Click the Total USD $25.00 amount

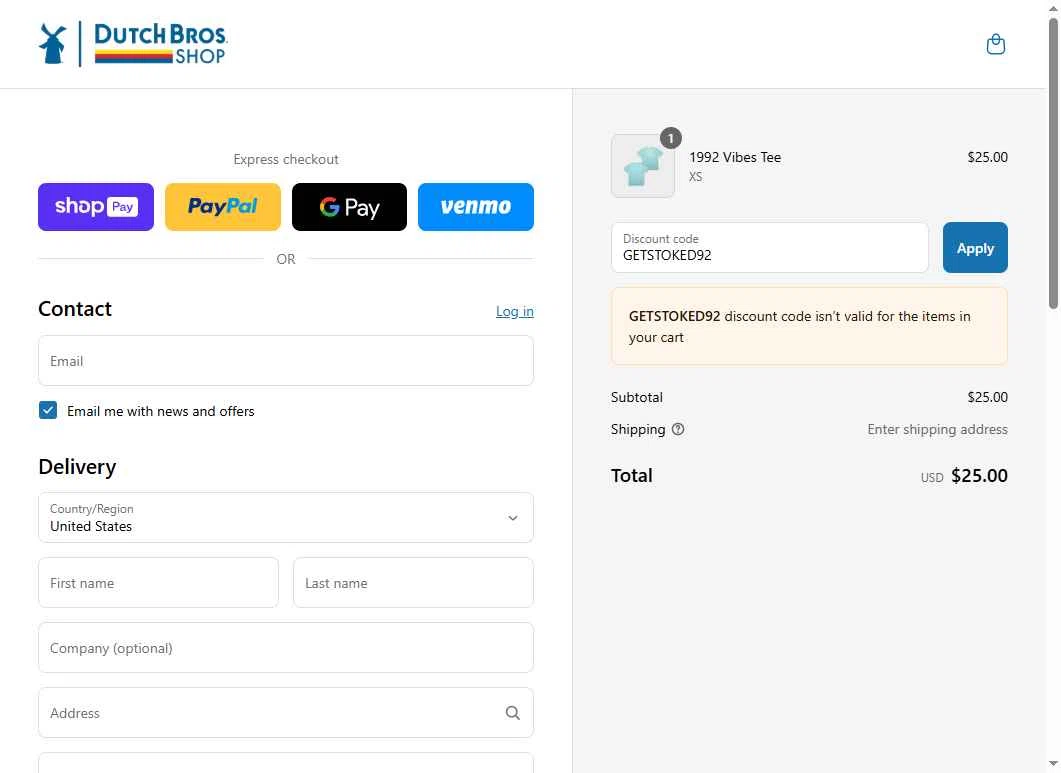(x=964, y=476)
